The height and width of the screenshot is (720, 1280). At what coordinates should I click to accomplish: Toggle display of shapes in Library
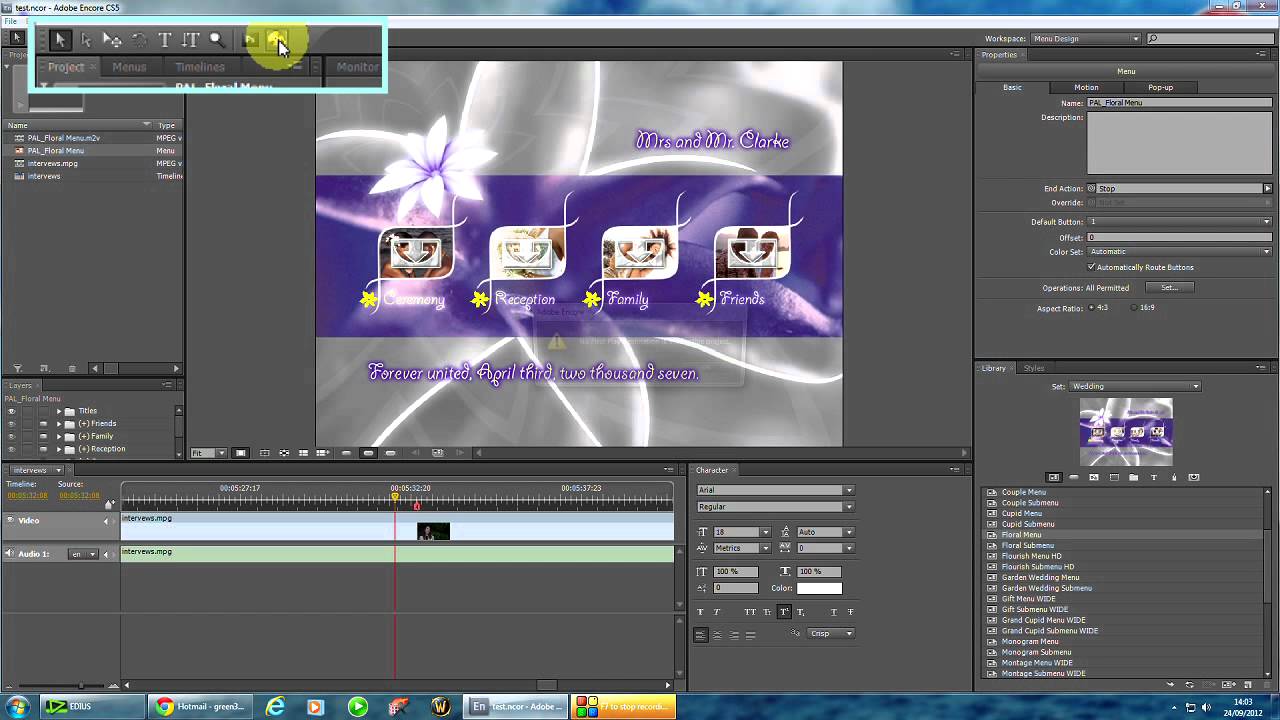pyautogui.click(x=1174, y=477)
